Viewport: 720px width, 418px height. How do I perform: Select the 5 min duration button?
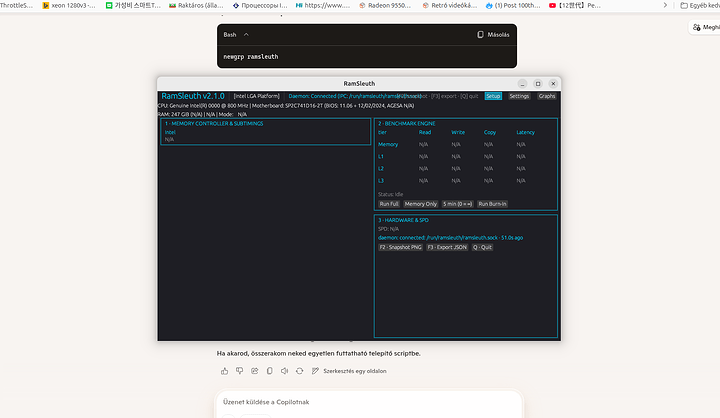pyautogui.click(x=457, y=204)
